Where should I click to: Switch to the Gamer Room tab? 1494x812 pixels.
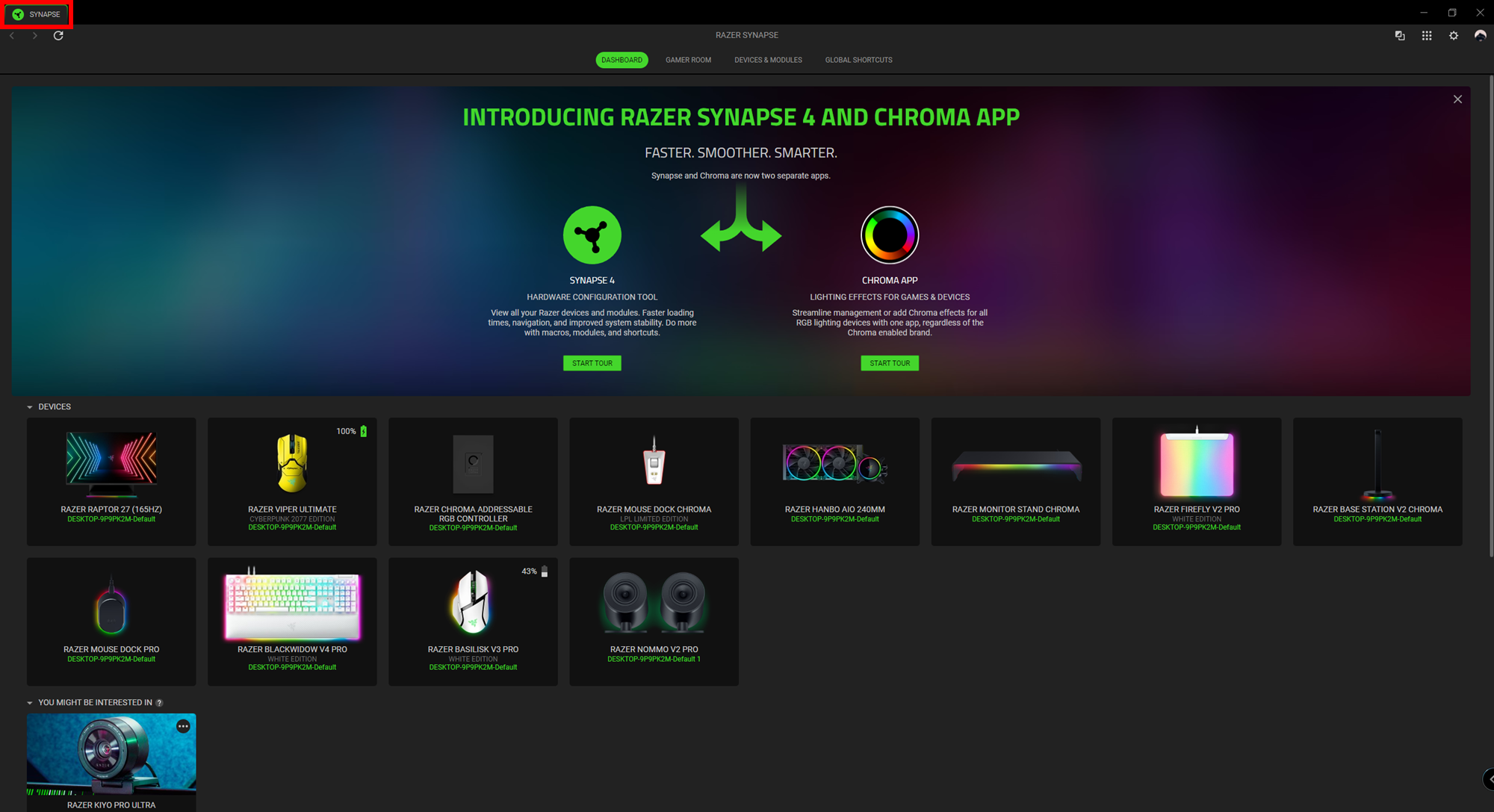coord(688,60)
